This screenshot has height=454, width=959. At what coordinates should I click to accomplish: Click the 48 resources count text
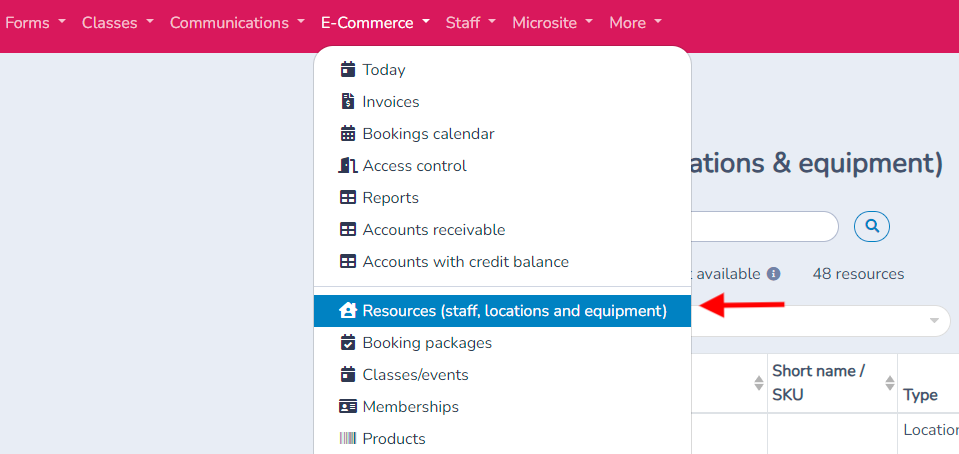click(x=858, y=274)
